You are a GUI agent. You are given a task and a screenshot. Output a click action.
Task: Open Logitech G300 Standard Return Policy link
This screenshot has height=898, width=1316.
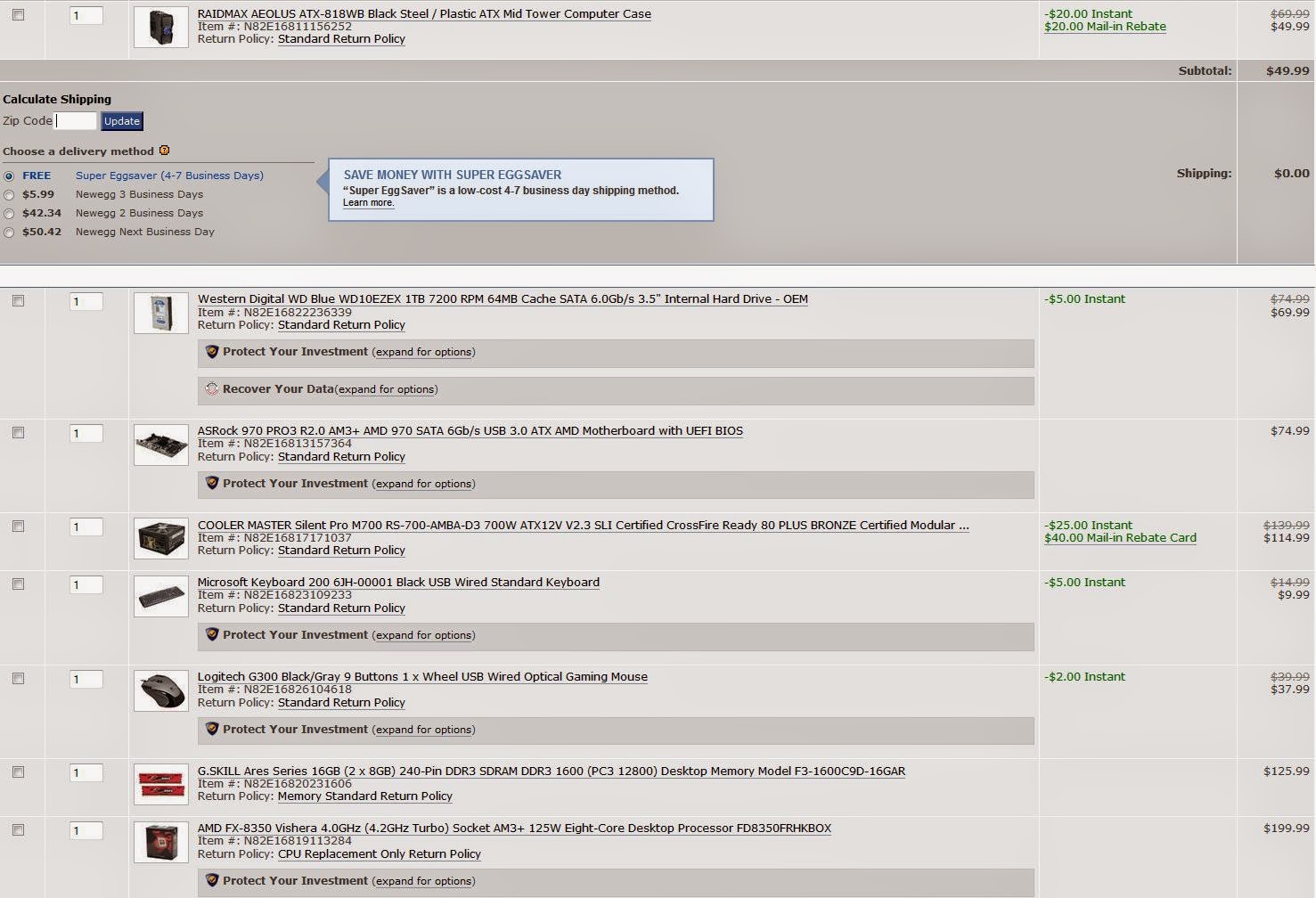[341, 703]
